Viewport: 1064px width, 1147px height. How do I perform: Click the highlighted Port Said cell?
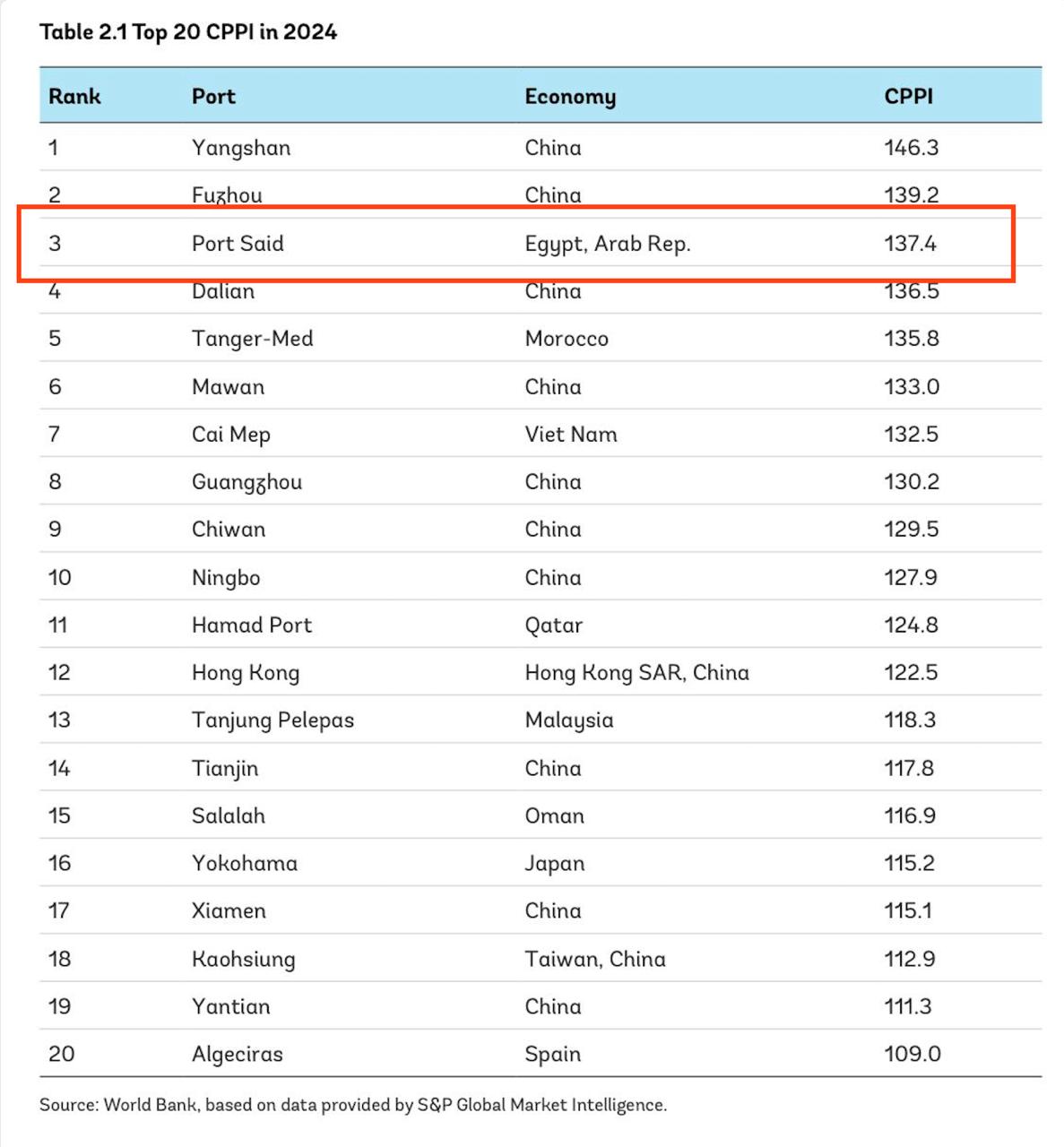(238, 244)
